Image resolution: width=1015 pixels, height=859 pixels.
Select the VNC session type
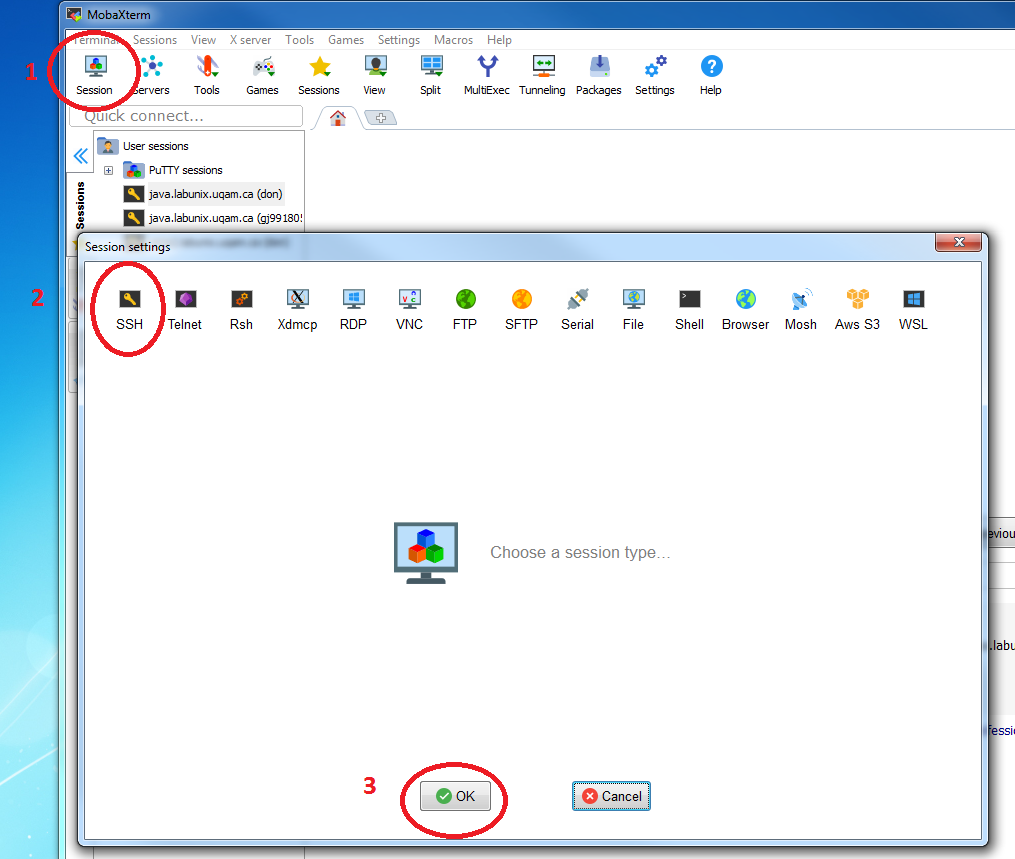pos(409,309)
